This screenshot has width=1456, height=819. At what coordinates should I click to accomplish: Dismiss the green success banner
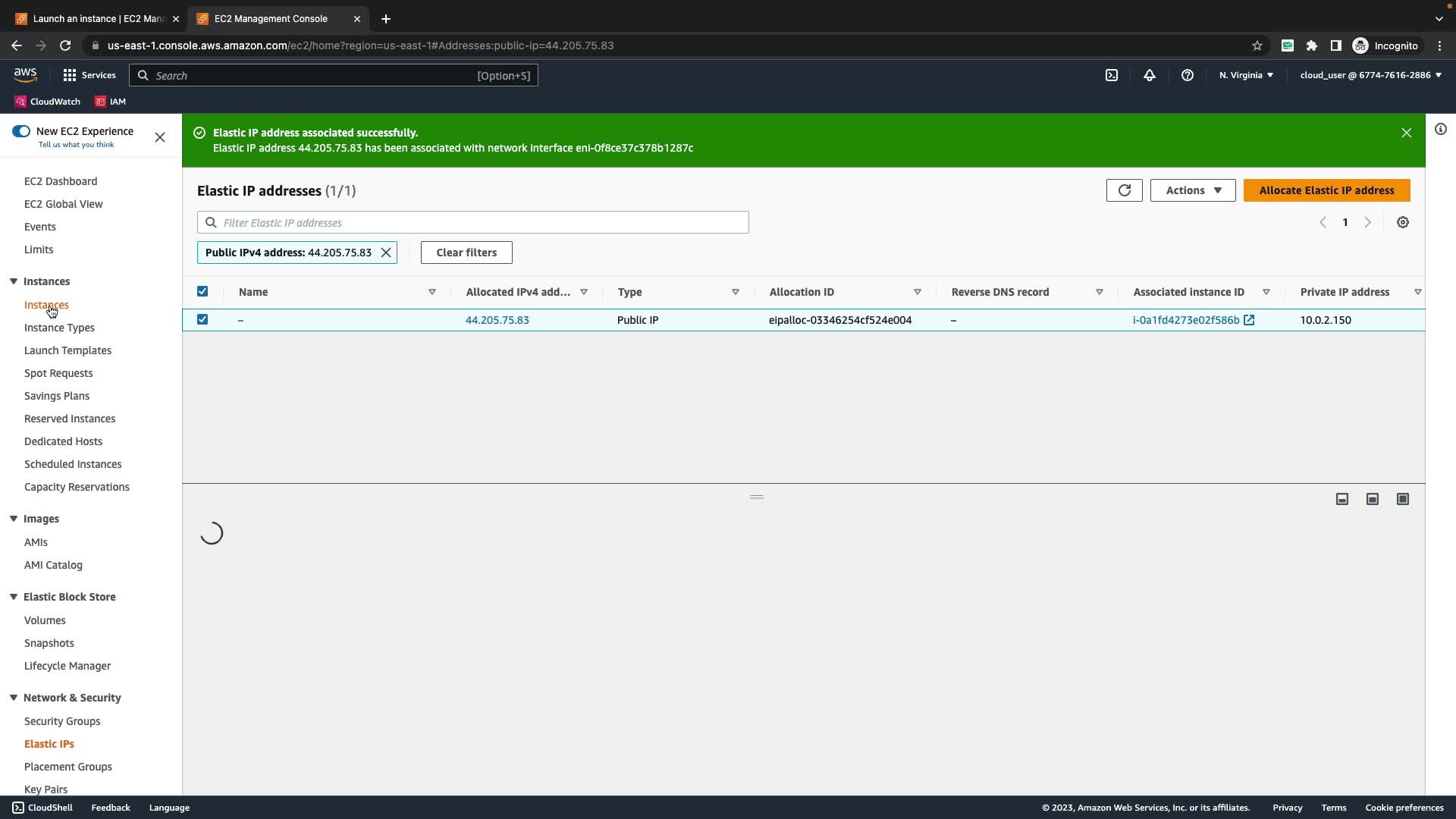[1407, 133]
